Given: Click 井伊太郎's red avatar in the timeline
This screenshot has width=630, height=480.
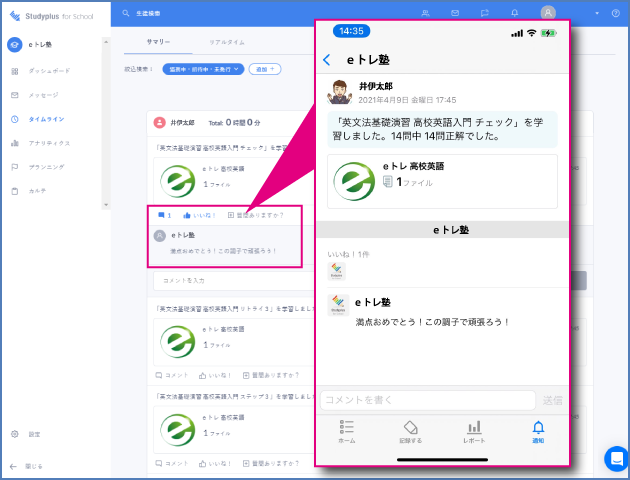Looking at the screenshot, I should [x=160, y=123].
